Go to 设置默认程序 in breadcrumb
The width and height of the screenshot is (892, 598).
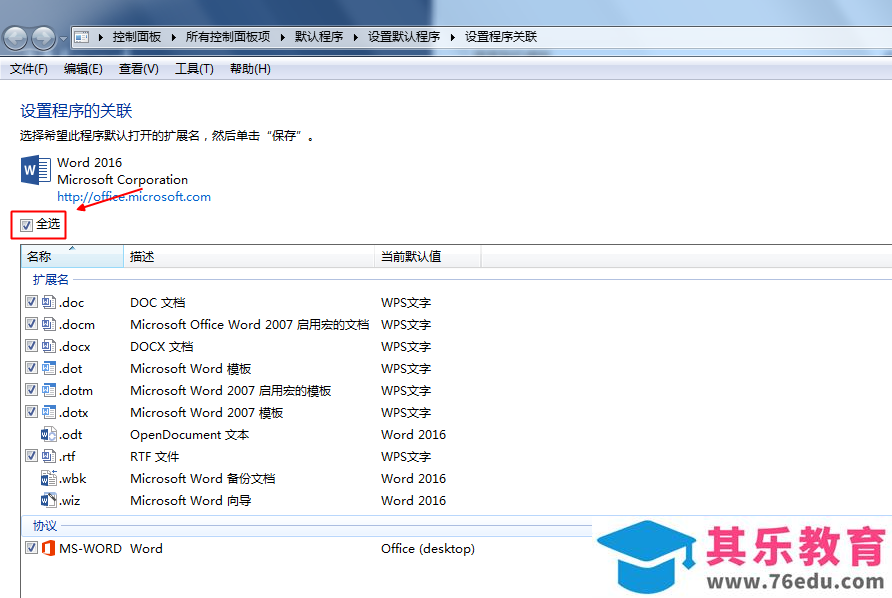pos(404,37)
